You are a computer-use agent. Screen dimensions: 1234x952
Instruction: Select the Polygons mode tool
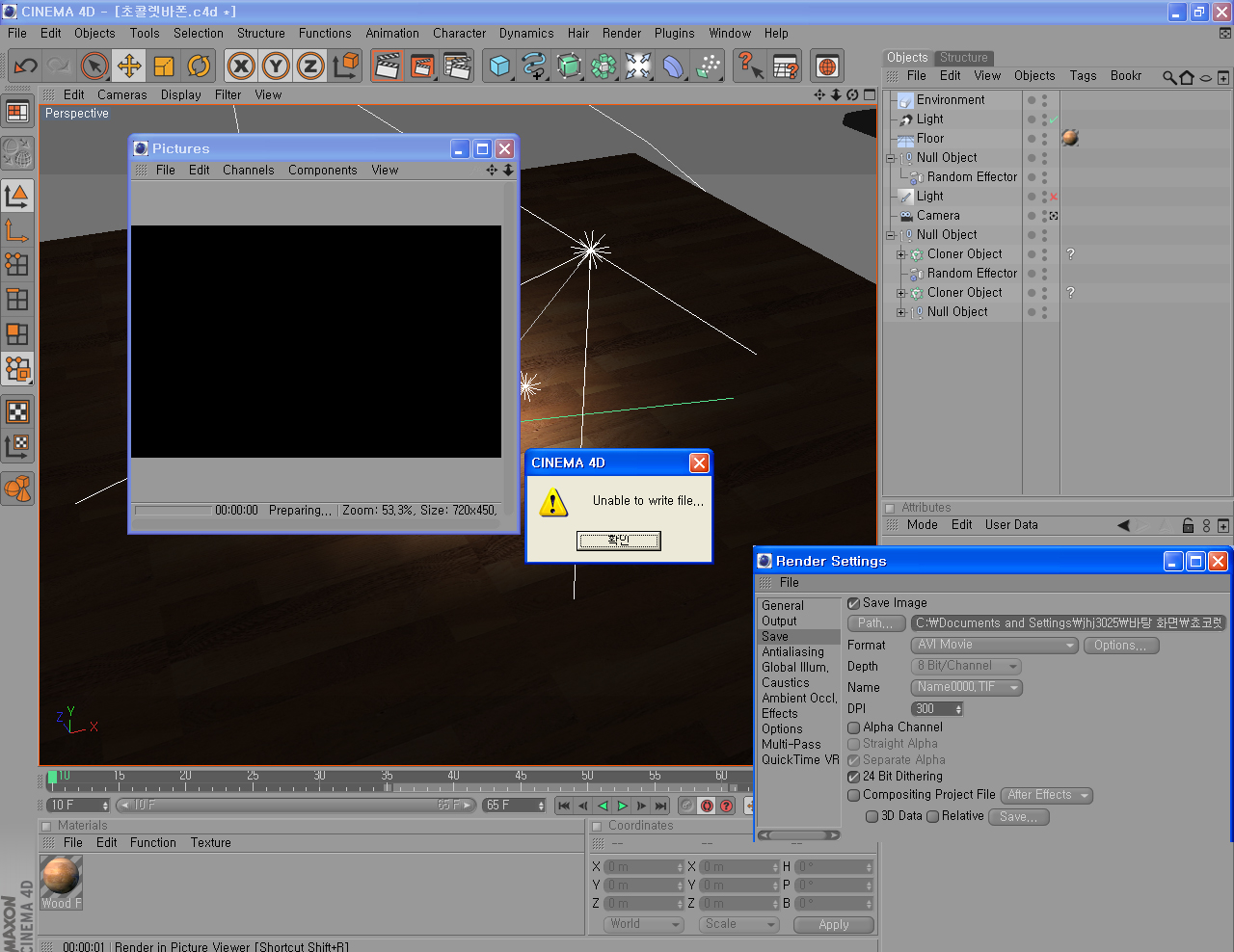tap(17, 334)
